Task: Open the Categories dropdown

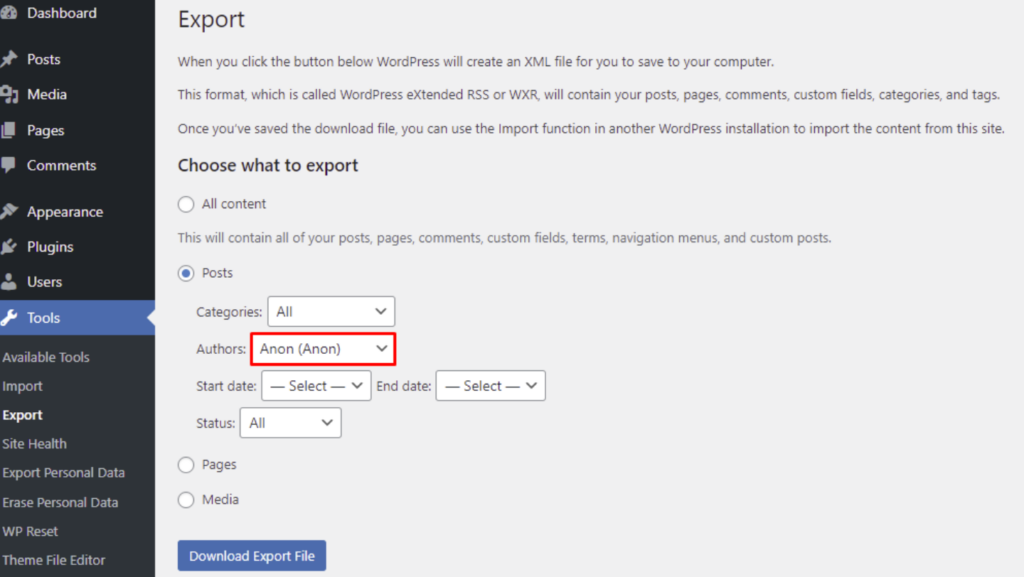Action: click(331, 312)
